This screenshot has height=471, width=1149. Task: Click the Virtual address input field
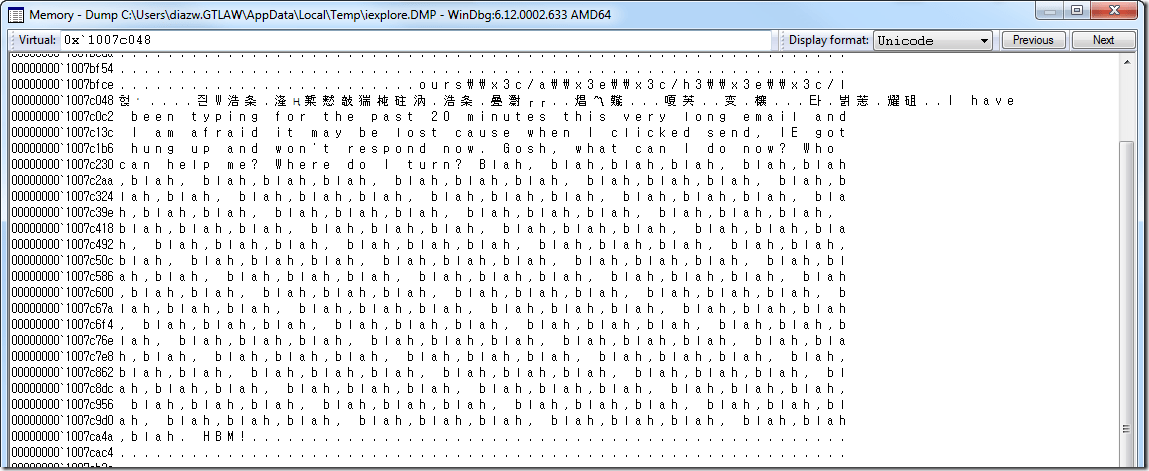tap(415, 40)
